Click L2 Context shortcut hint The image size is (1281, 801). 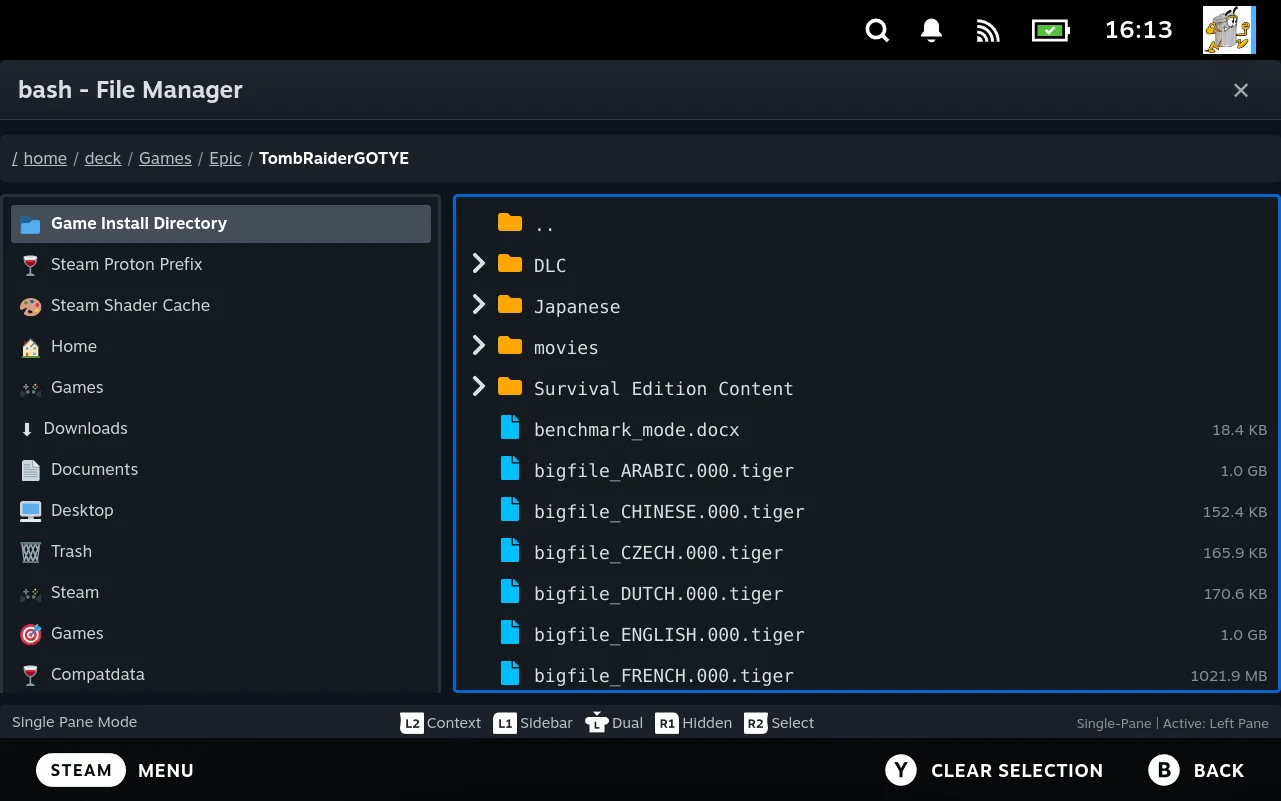point(440,723)
